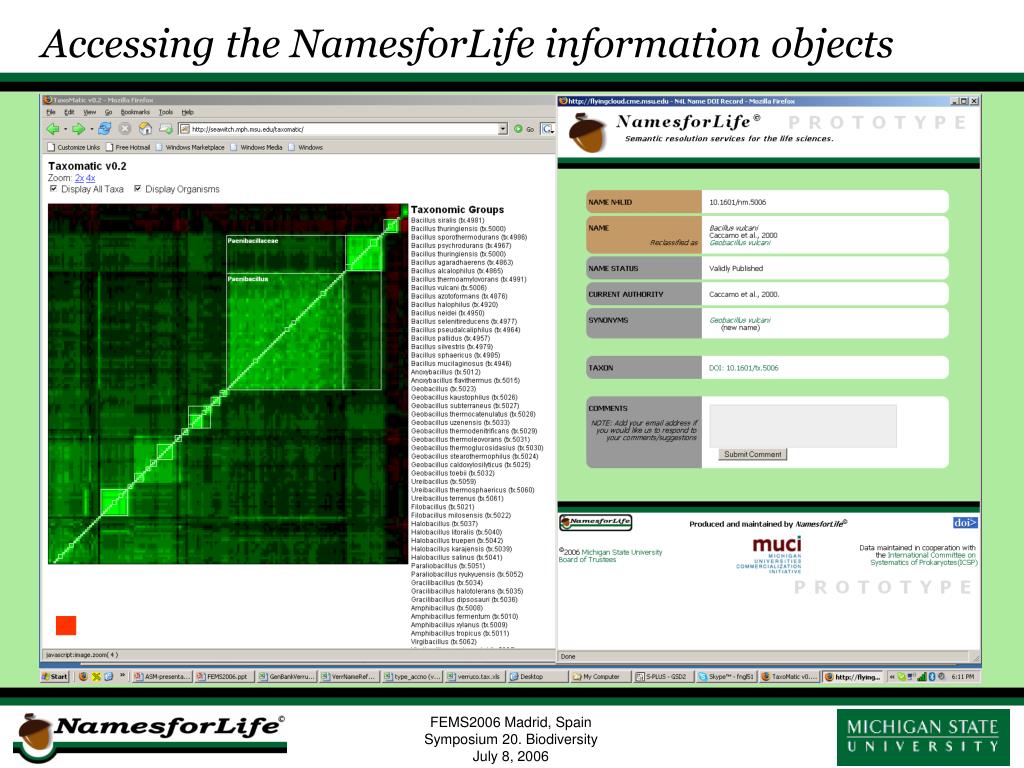Open the File menu
Viewport: 1024px width, 768px height.
(51, 112)
